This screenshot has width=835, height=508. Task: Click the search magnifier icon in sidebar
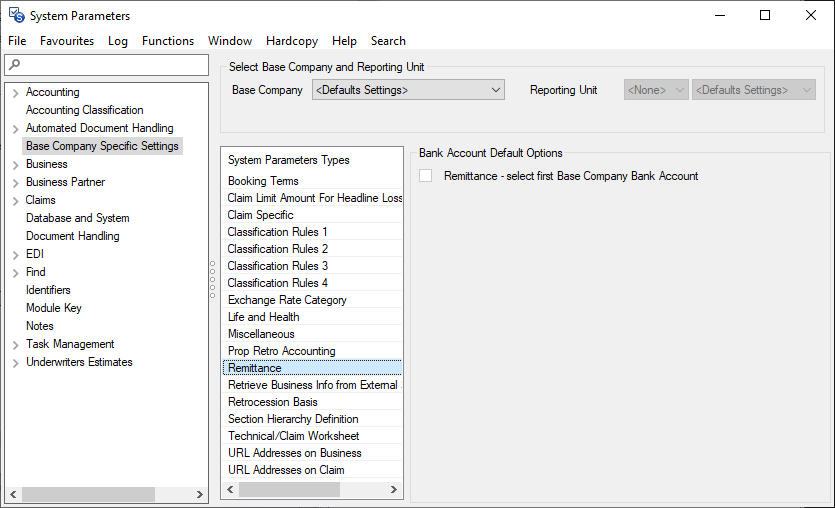coord(13,65)
